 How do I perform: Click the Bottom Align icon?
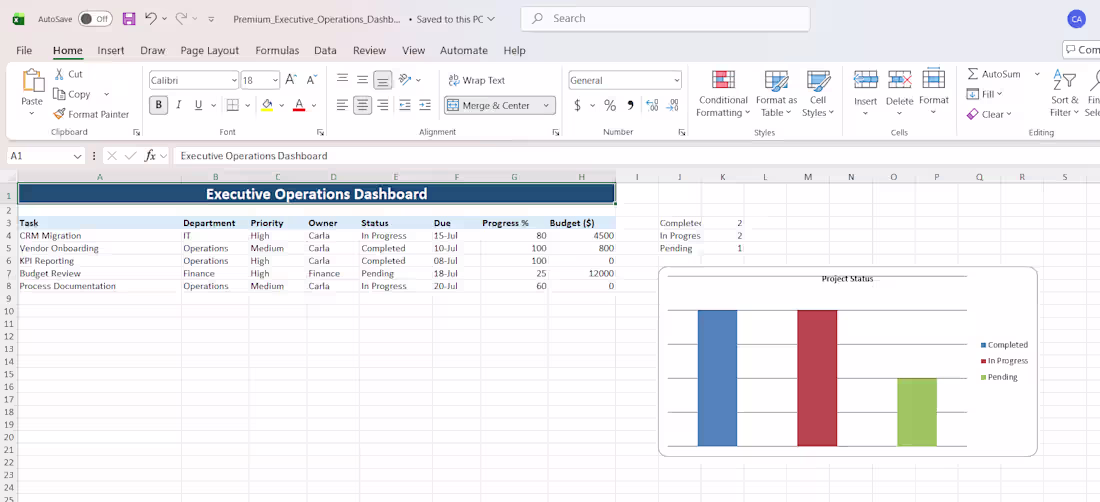(x=382, y=80)
